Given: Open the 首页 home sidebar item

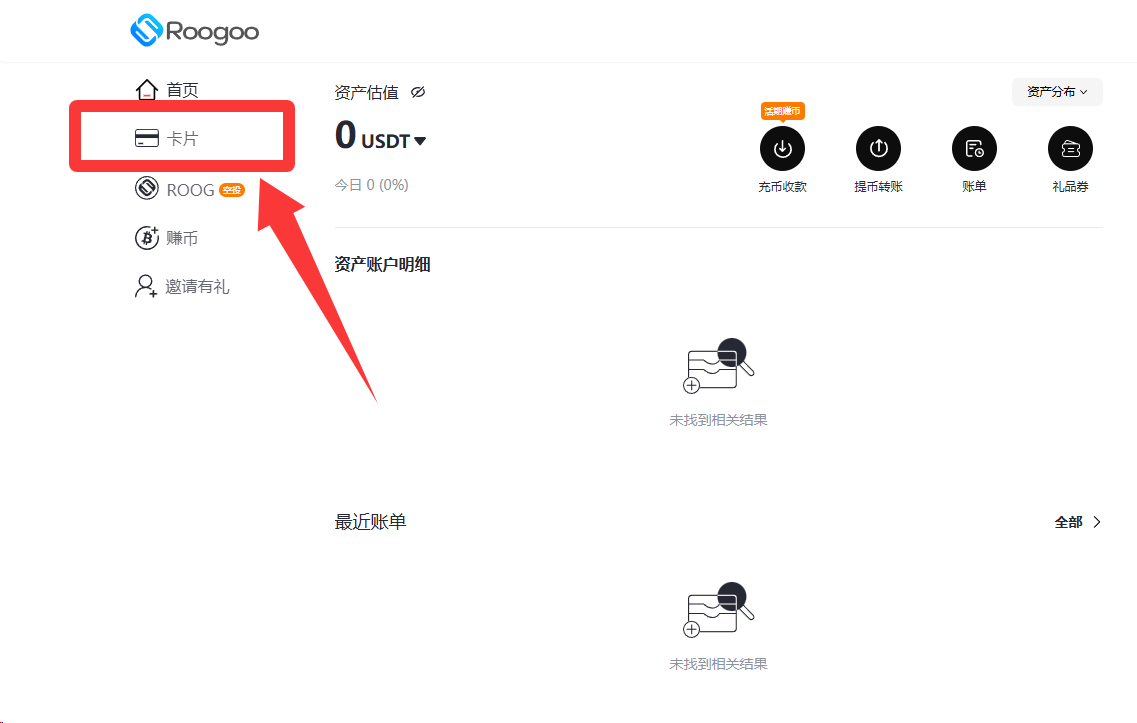Looking at the screenshot, I should 167,90.
